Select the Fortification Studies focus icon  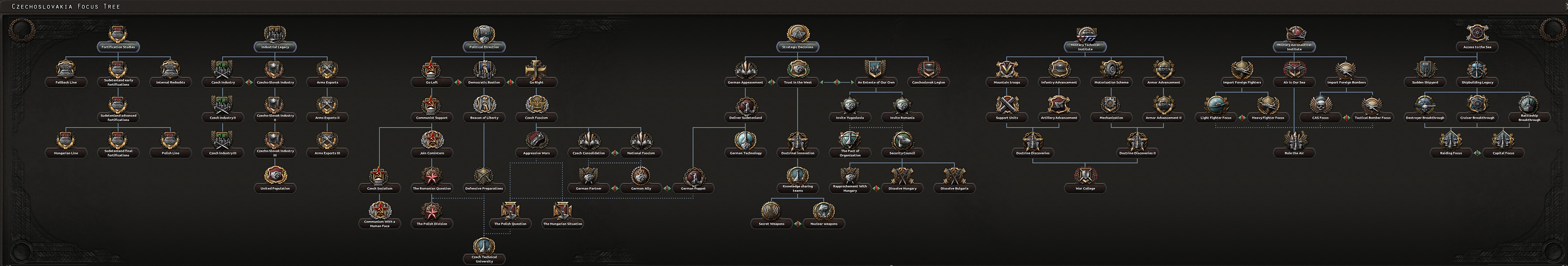(x=118, y=34)
